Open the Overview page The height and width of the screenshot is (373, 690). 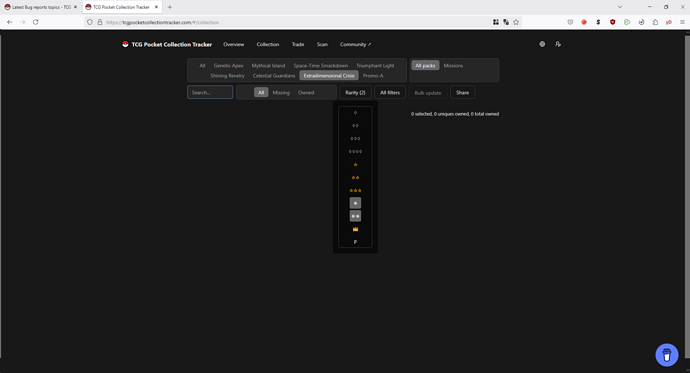coord(233,44)
